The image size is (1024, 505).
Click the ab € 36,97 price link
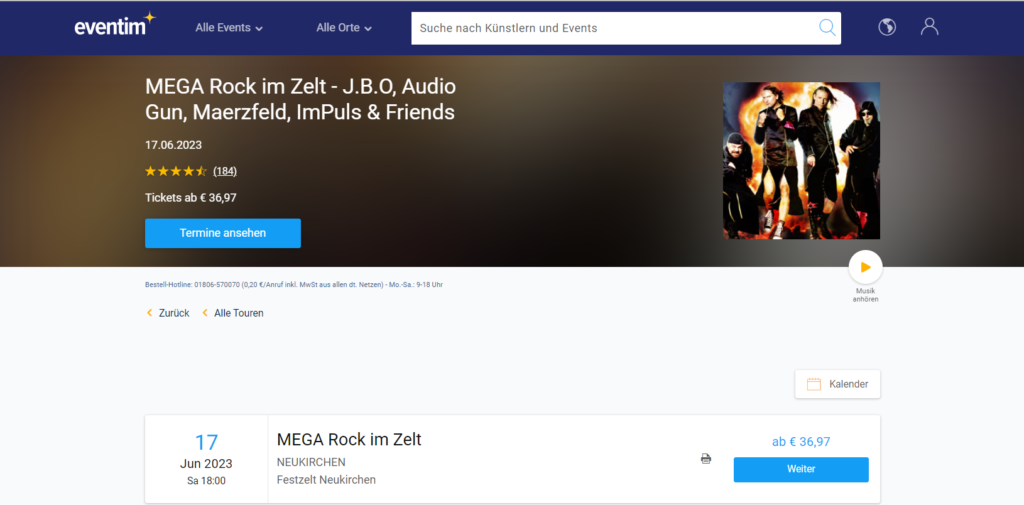801,441
